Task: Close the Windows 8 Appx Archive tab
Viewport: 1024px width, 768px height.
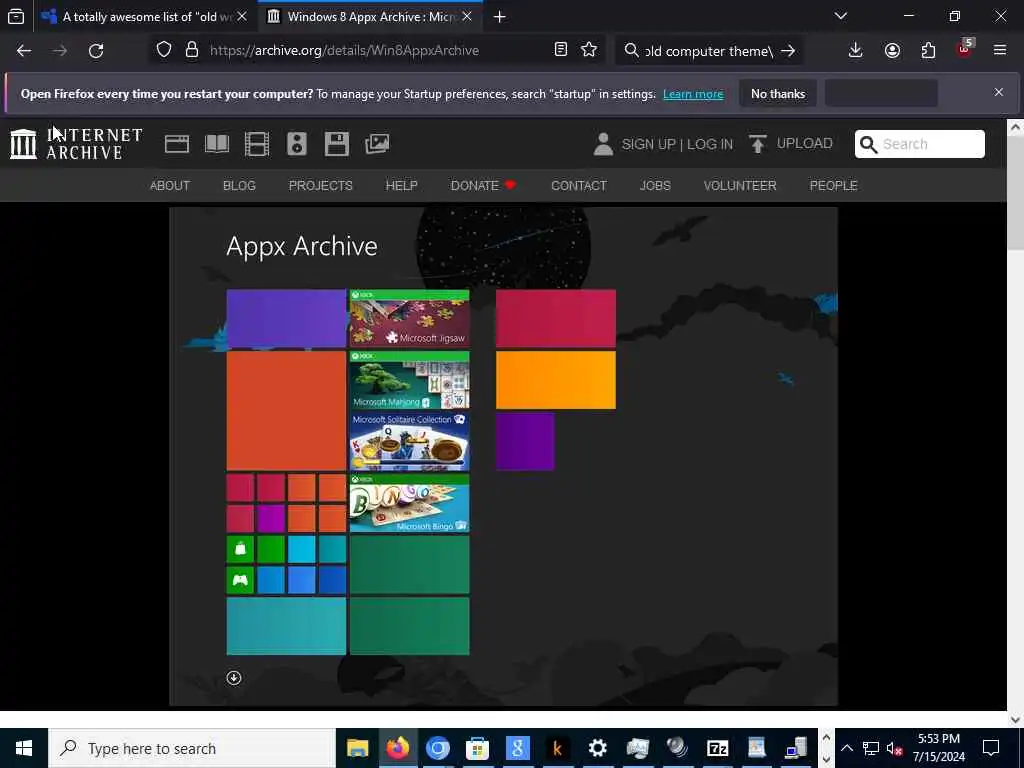Action: [x=467, y=17]
